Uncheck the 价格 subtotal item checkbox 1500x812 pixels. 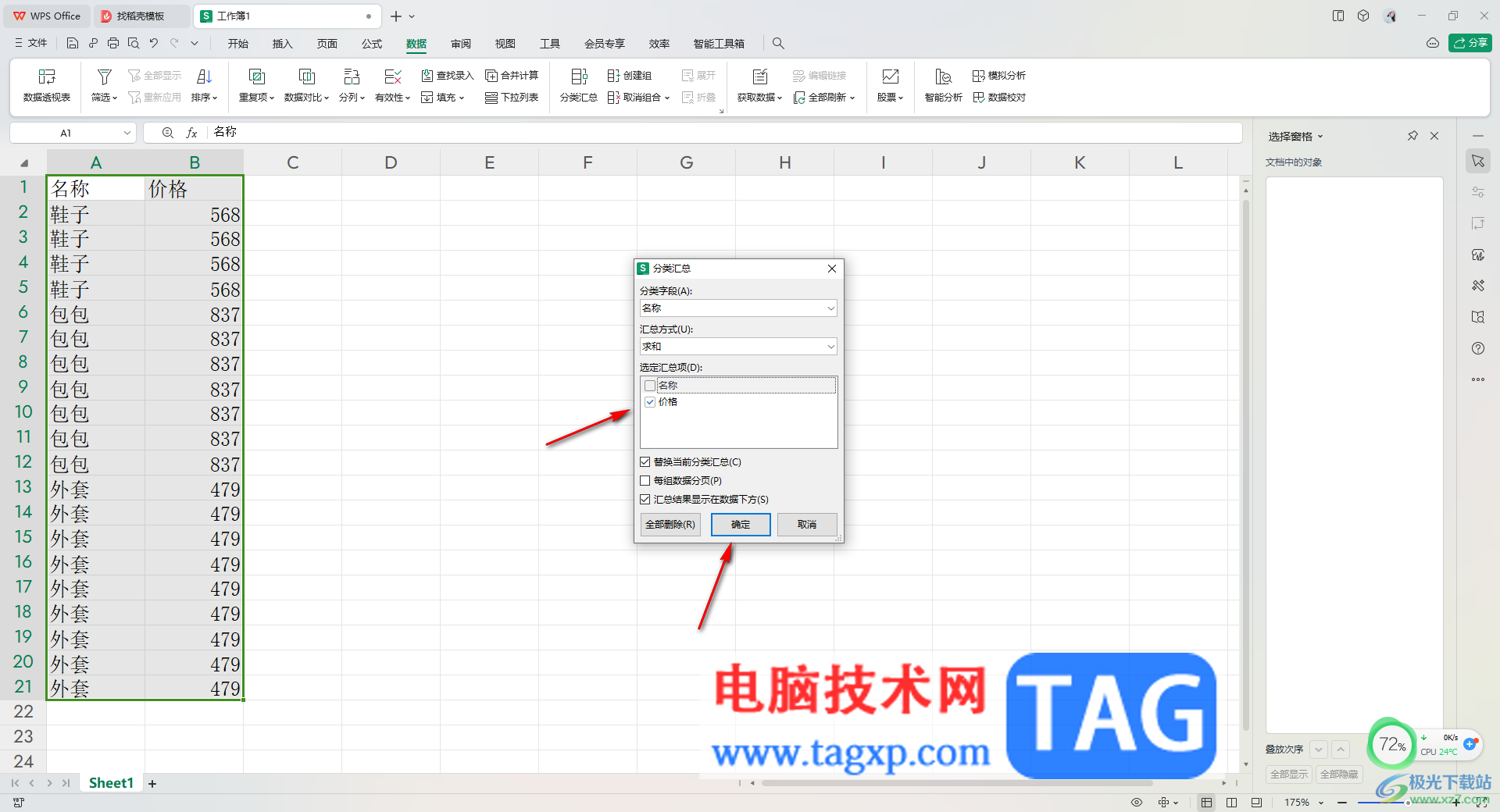click(x=650, y=402)
